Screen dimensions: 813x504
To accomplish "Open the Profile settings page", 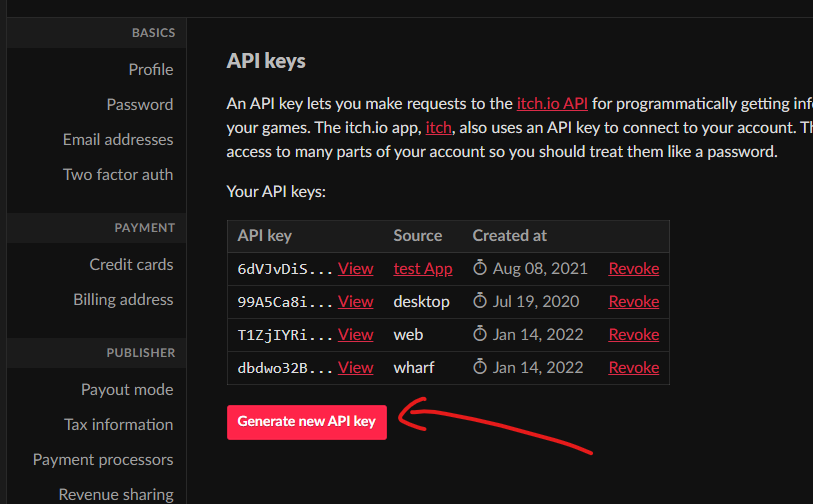I will click(x=150, y=69).
